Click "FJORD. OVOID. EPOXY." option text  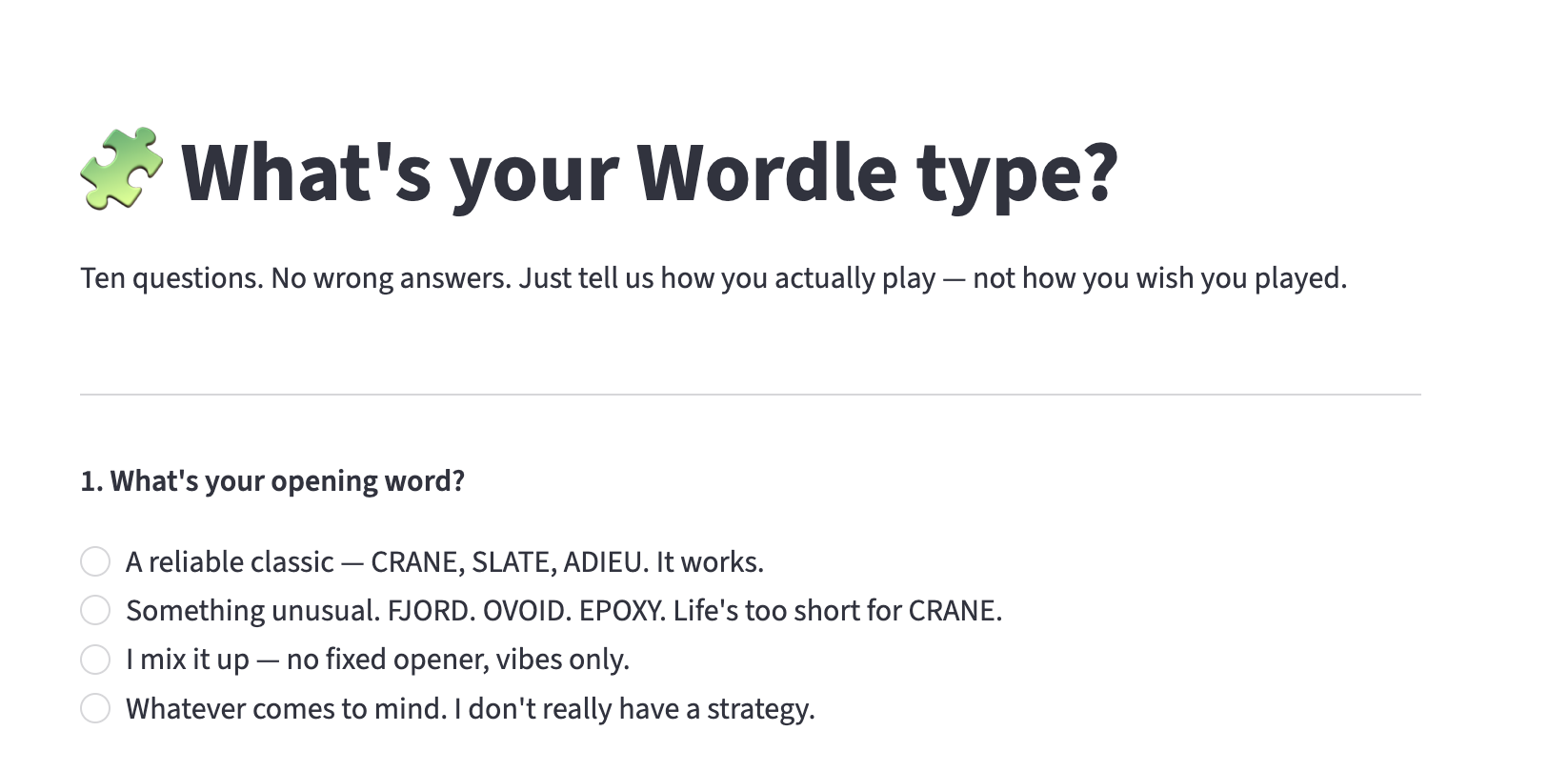[526, 611]
